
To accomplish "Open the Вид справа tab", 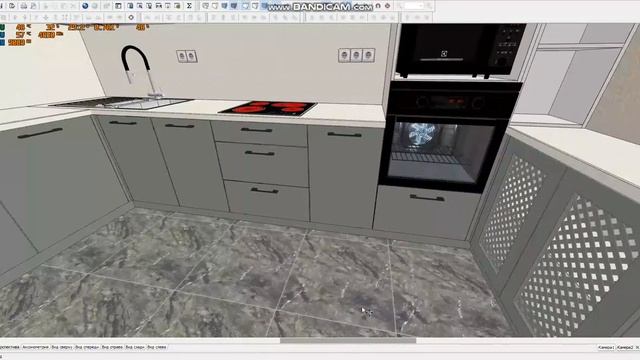I will (112, 347).
